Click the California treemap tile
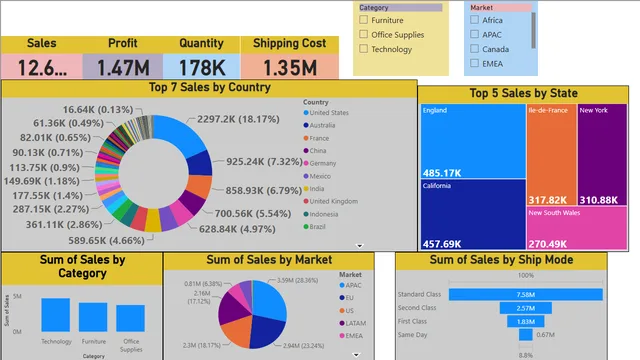This screenshot has width=640, height=360. [473, 214]
